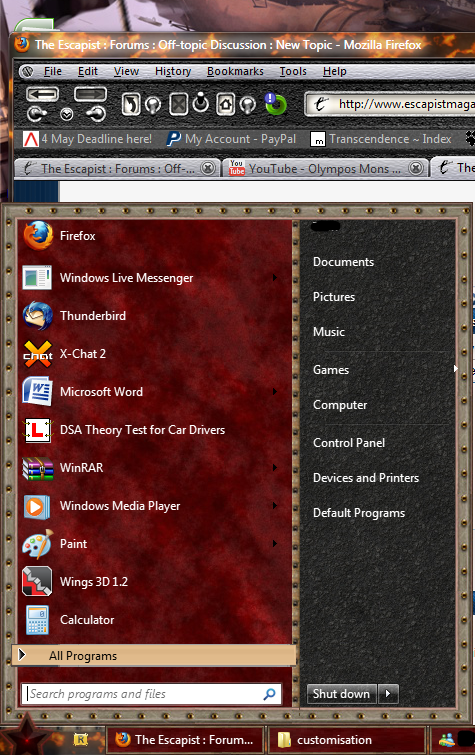Screen dimensions: 475x755
Task: Open Control Panel link
Action: (x=349, y=443)
